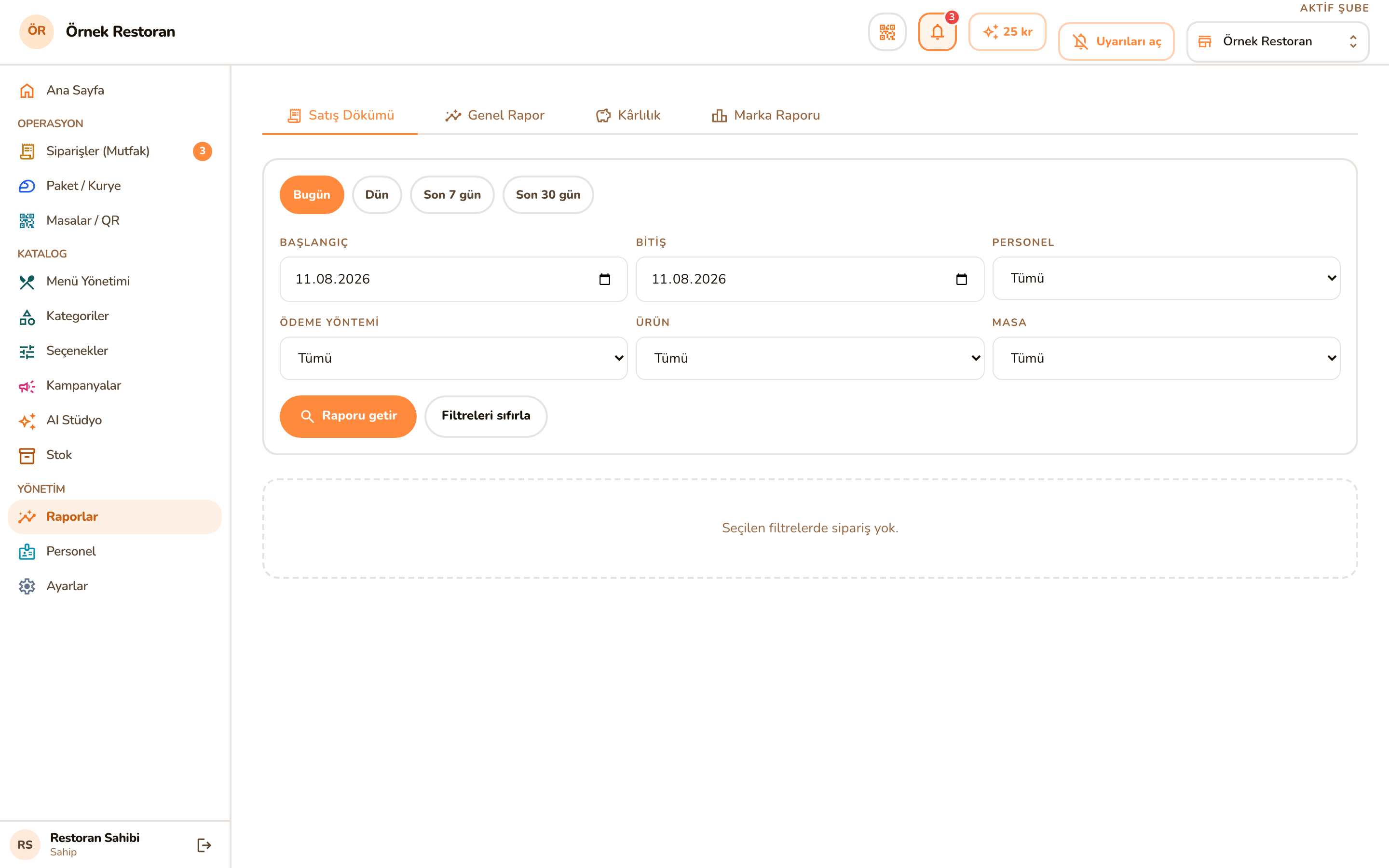This screenshot has height=868, width=1389.
Task: Open Personel page in sidebar
Action: (x=115, y=552)
